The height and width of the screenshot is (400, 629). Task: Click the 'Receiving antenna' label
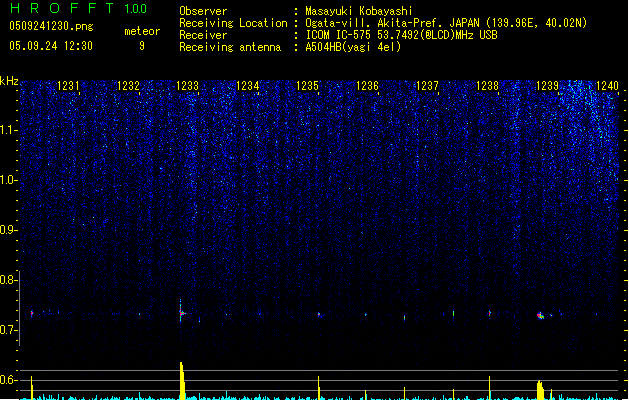coord(230,47)
